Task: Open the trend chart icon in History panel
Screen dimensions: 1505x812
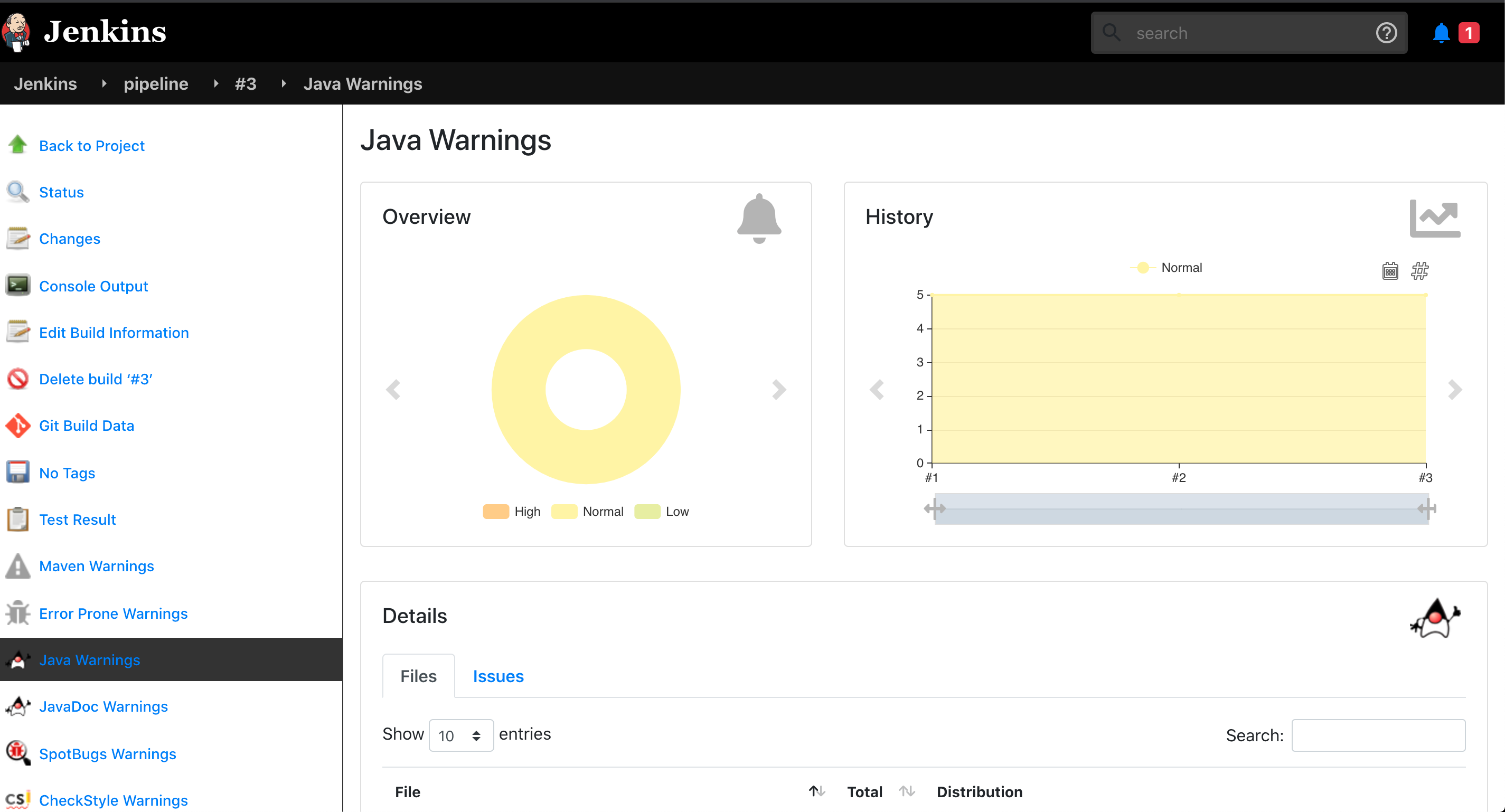Action: [1435, 218]
